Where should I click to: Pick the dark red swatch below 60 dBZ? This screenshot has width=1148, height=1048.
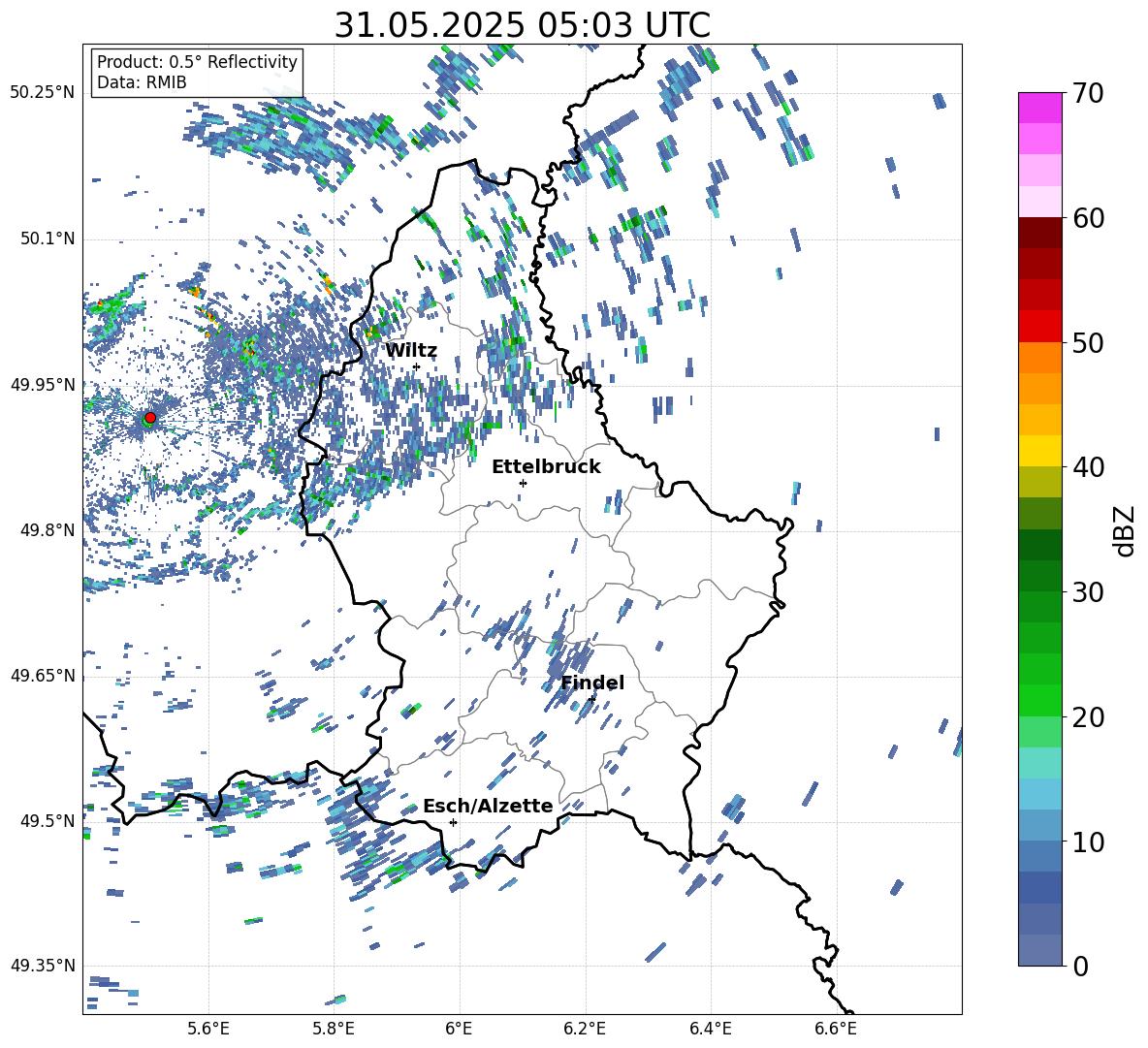coord(1039,233)
